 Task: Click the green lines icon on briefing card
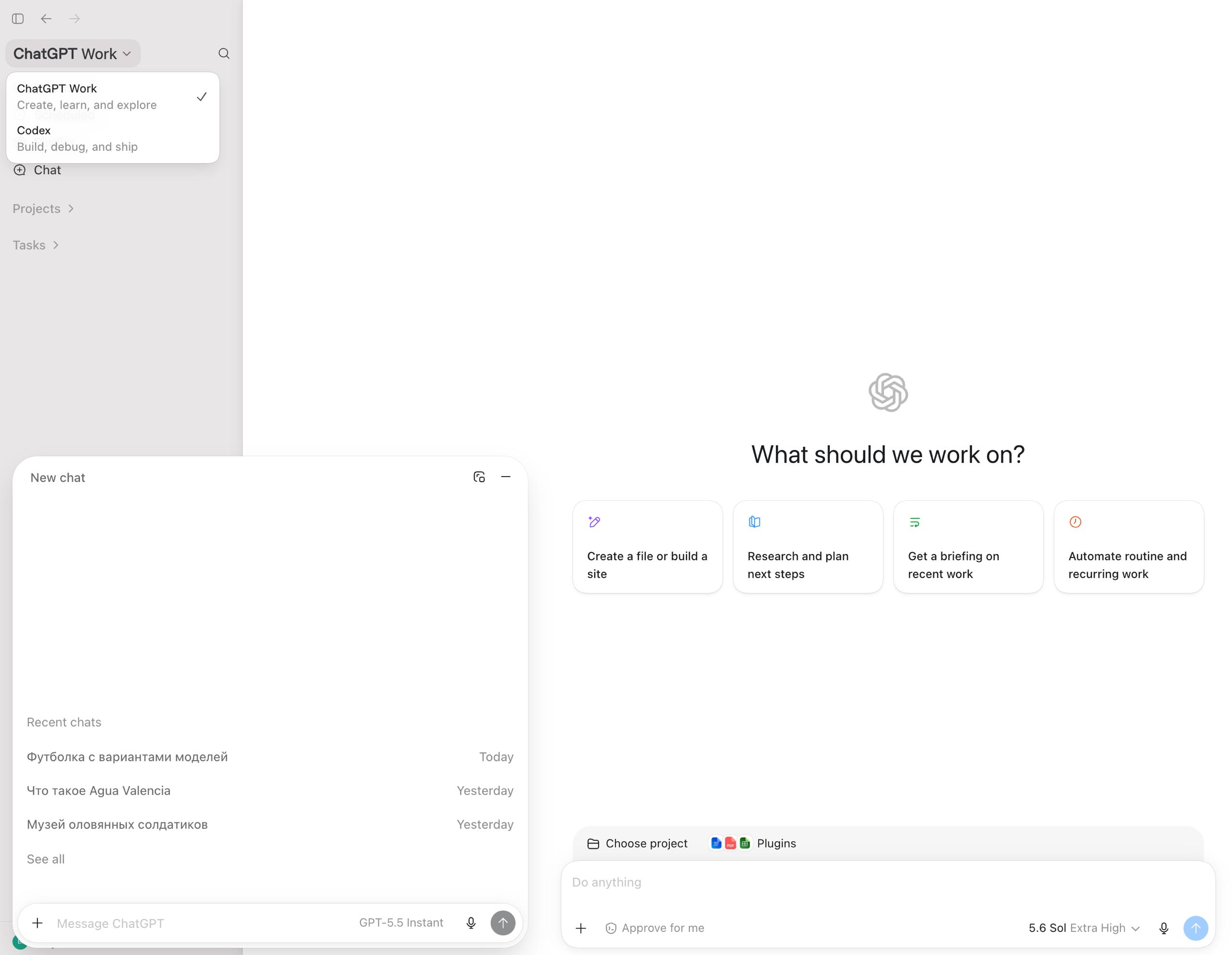coord(915,522)
